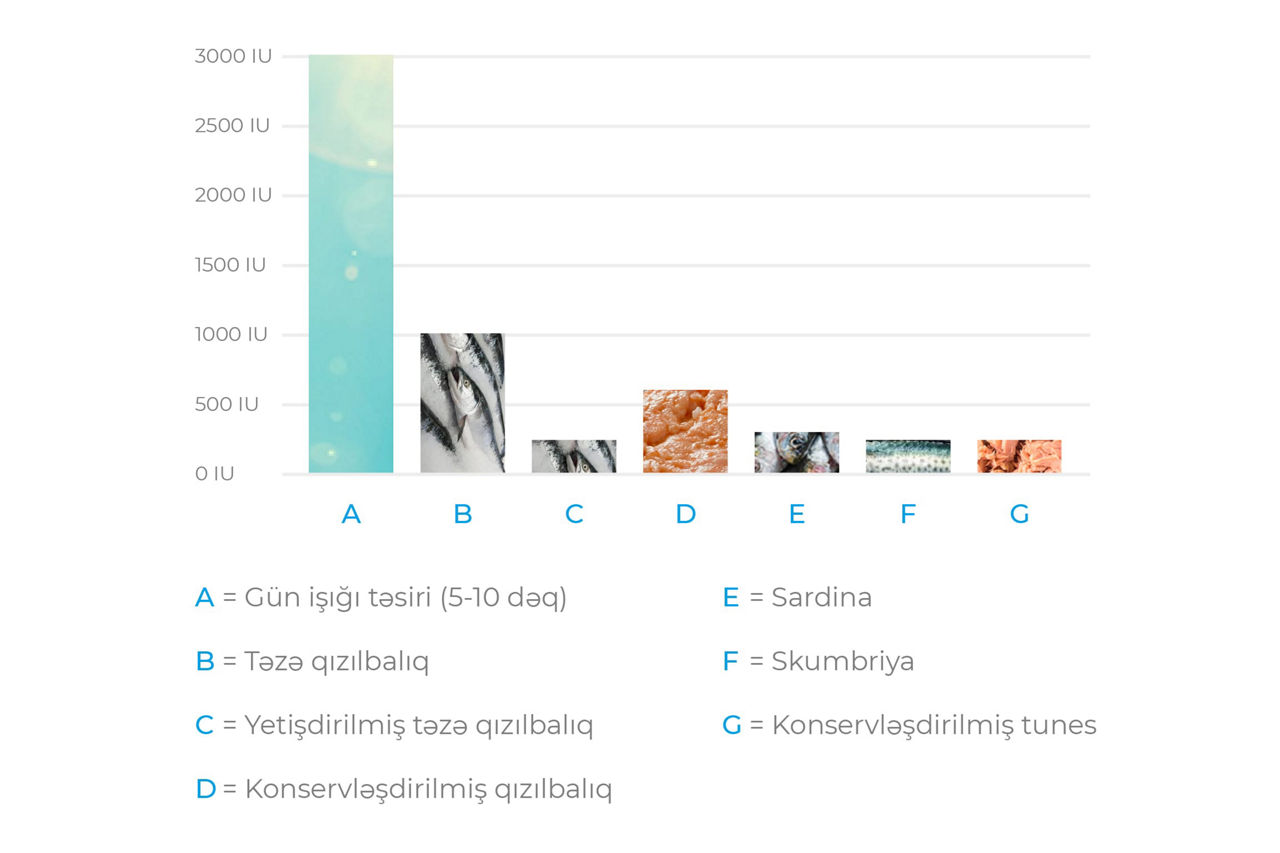
Task: Click legend text Yetişdirilmiş təzə qızılbalıq
Action: pyautogui.click(x=394, y=726)
